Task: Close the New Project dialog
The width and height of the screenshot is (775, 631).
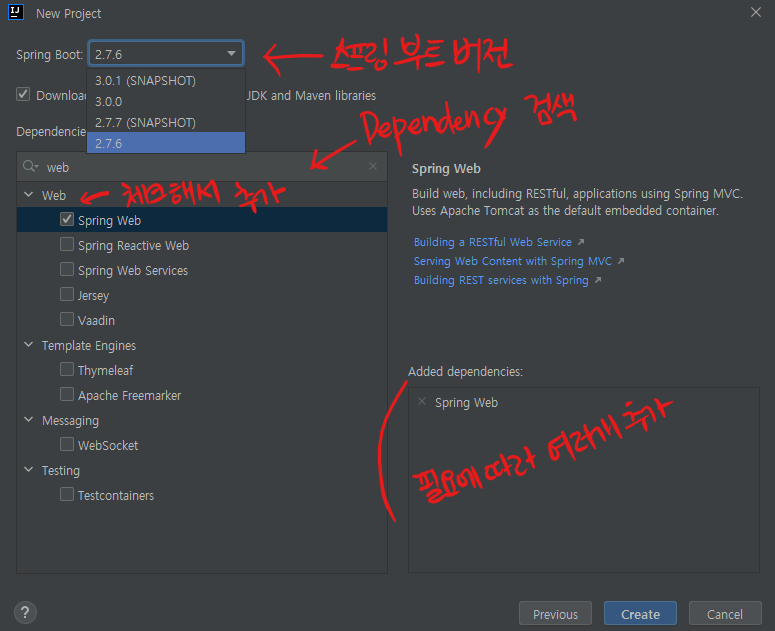Action: [x=756, y=12]
